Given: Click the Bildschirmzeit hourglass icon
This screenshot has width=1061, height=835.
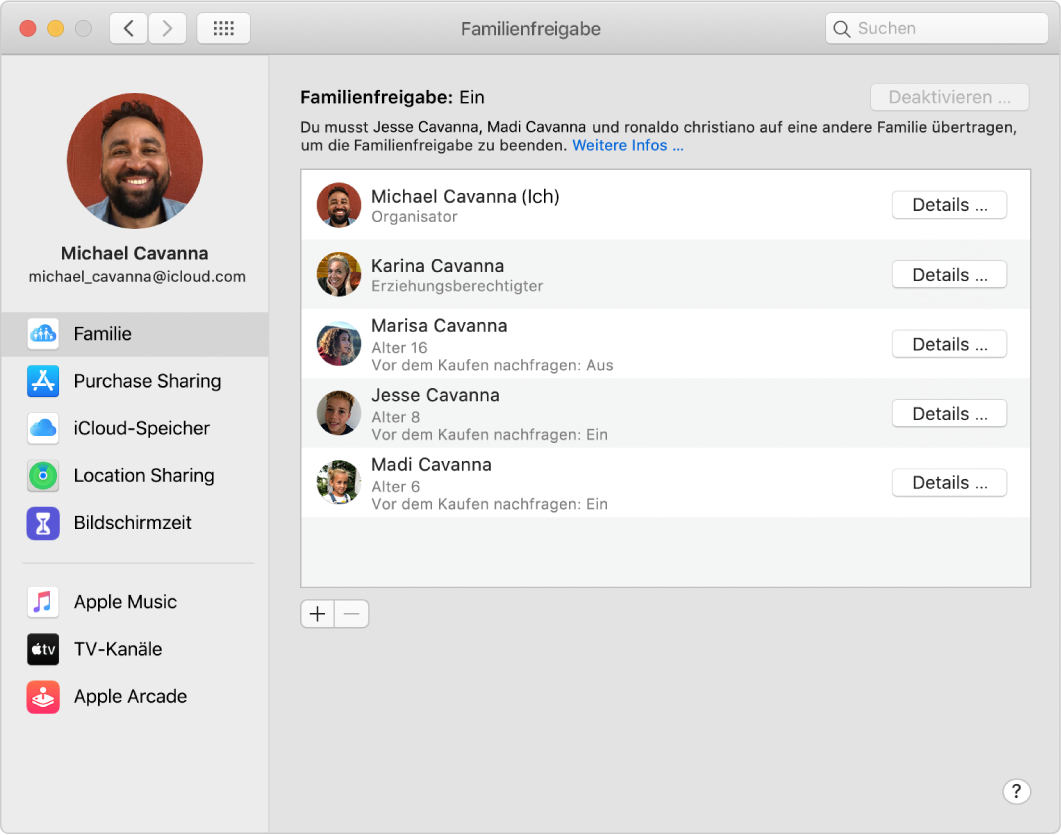Looking at the screenshot, I should [43, 523].
